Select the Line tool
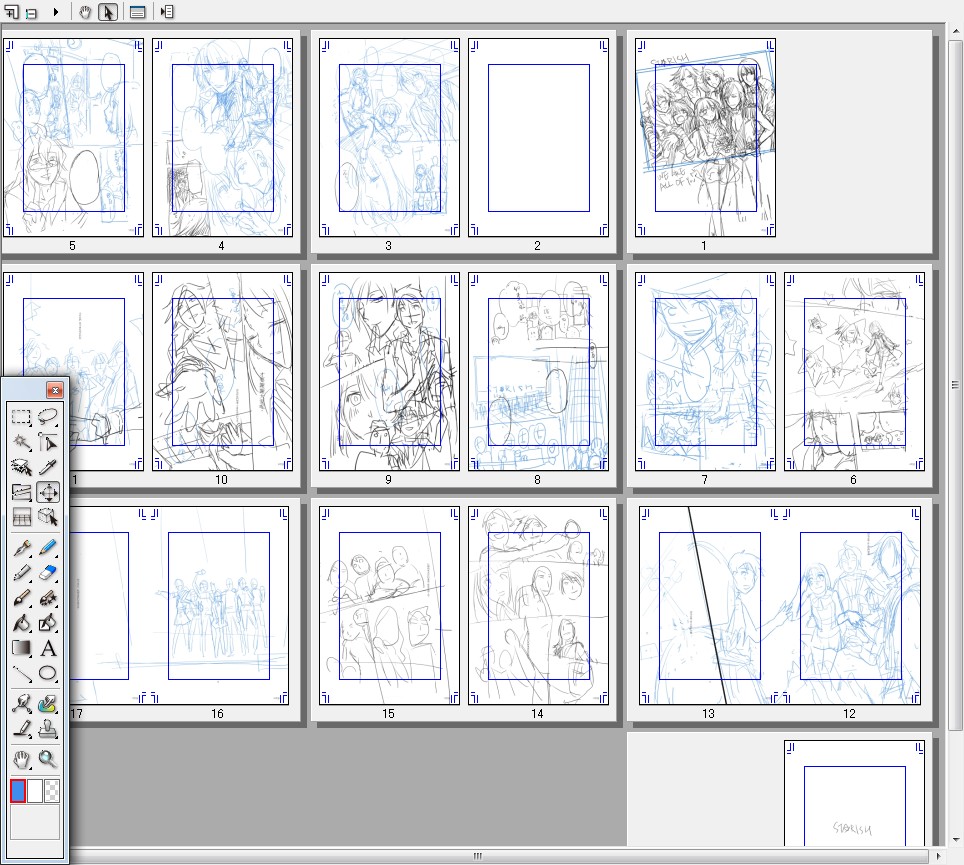Image resolution: width=964 pixels, height=865 pixels. [x=22, y=673]
